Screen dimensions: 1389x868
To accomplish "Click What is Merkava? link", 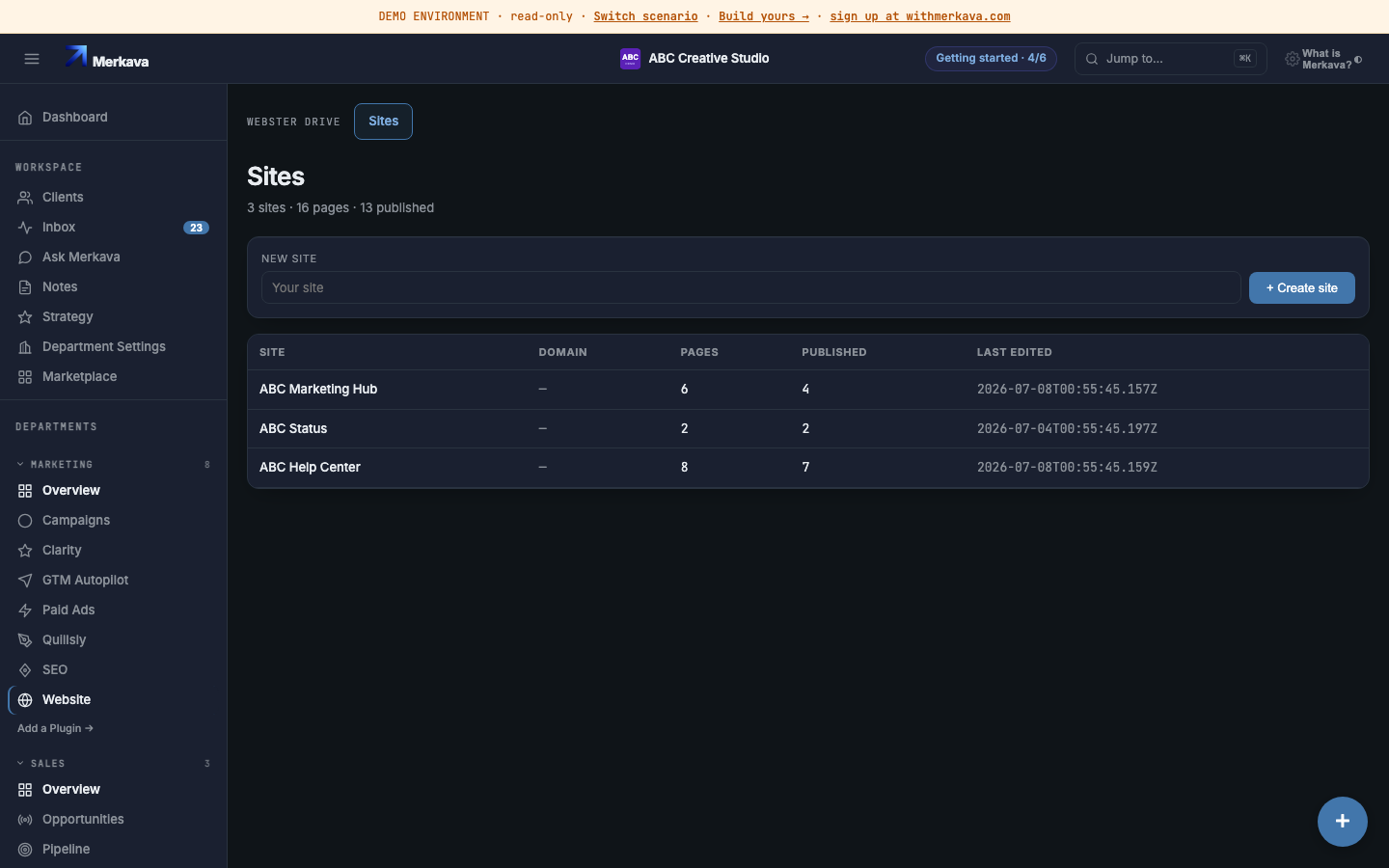I will 1326,60.
